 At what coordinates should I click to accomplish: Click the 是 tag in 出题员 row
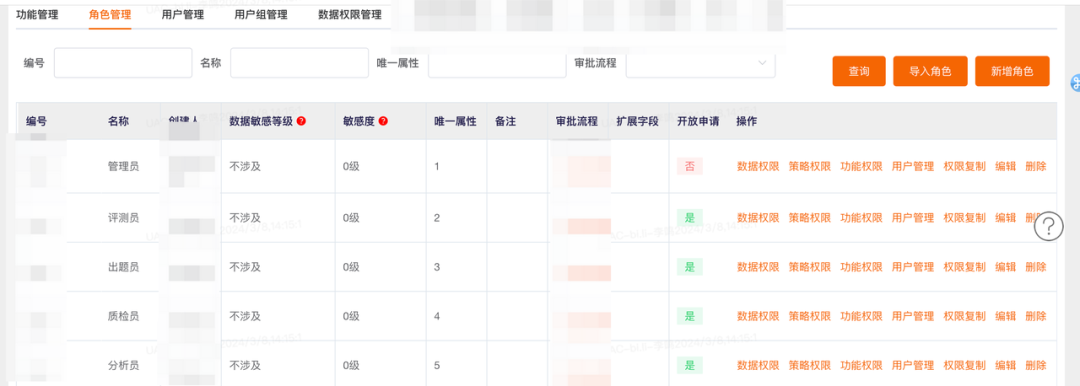click(x=689, y=267)
